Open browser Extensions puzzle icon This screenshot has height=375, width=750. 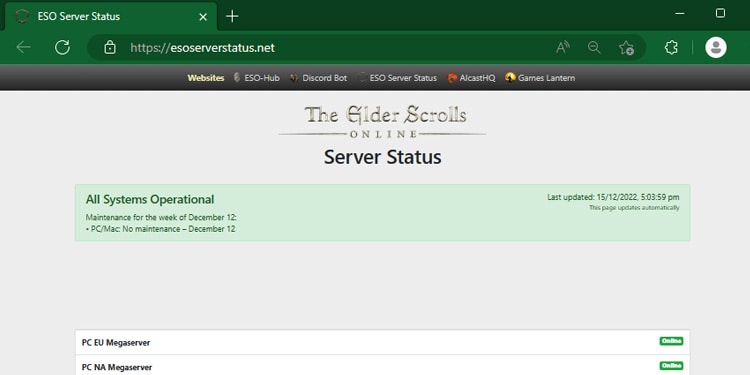pyautogui.click(x=672, y=47)
